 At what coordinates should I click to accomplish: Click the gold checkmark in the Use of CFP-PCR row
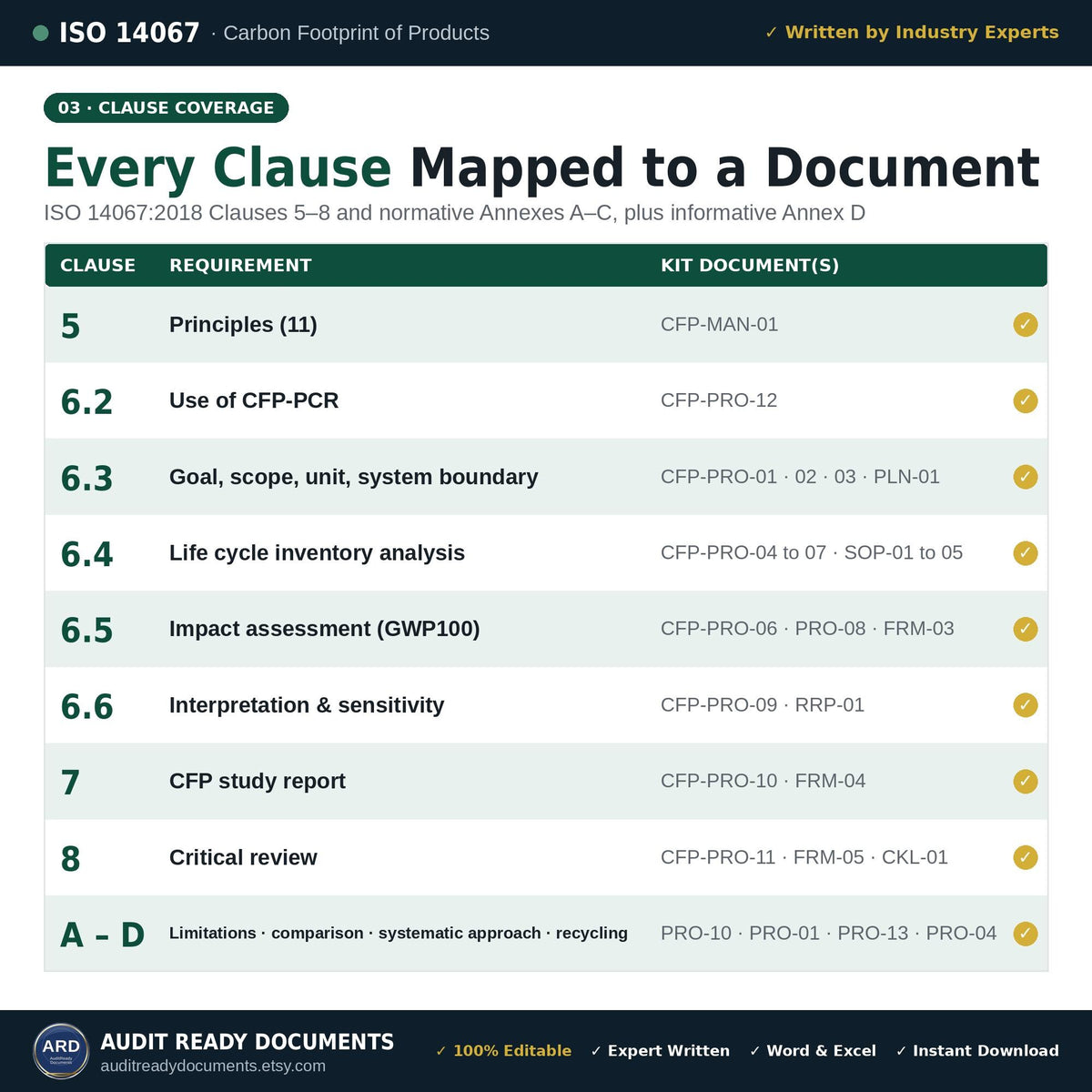click(1026, 400)
